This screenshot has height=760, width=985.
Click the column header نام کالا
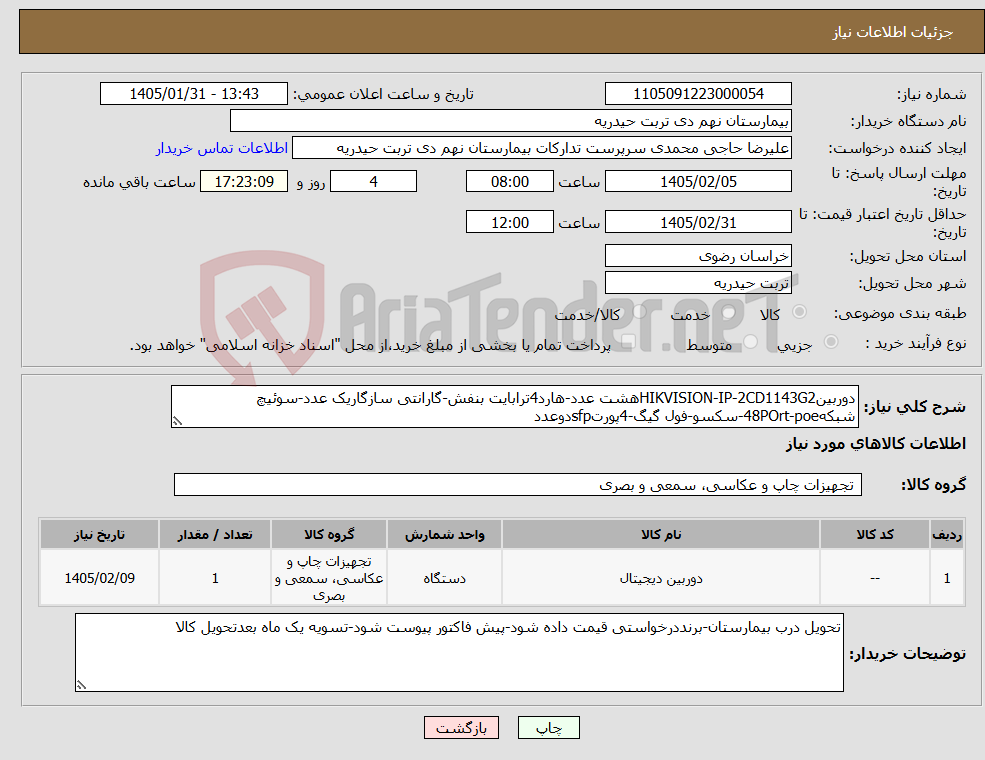661,535
